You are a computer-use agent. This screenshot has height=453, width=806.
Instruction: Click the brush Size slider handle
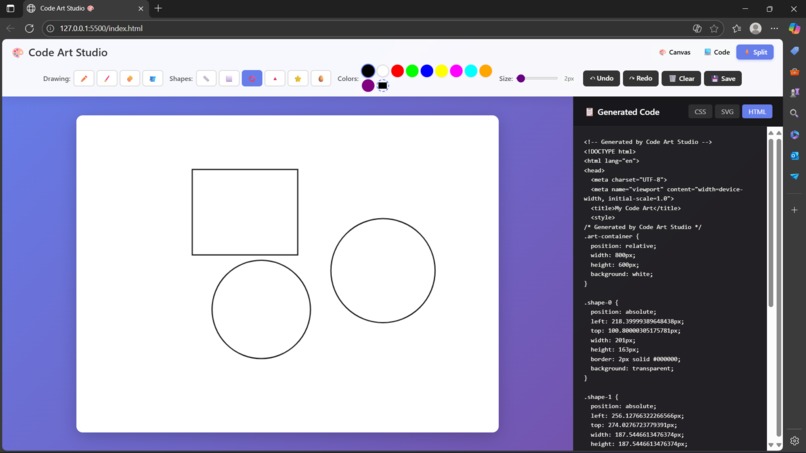coord(521,79)
